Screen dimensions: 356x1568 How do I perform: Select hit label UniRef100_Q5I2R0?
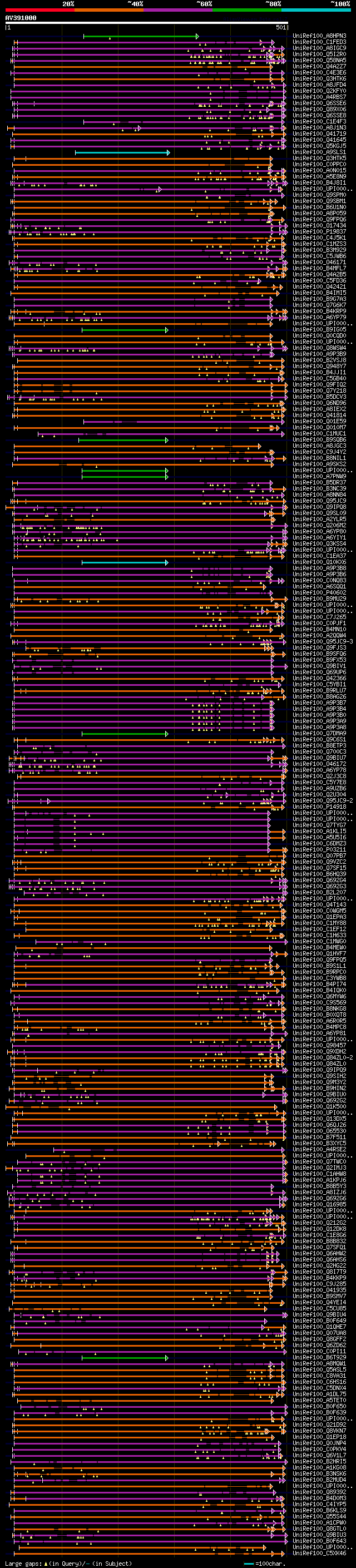(319, 54)
